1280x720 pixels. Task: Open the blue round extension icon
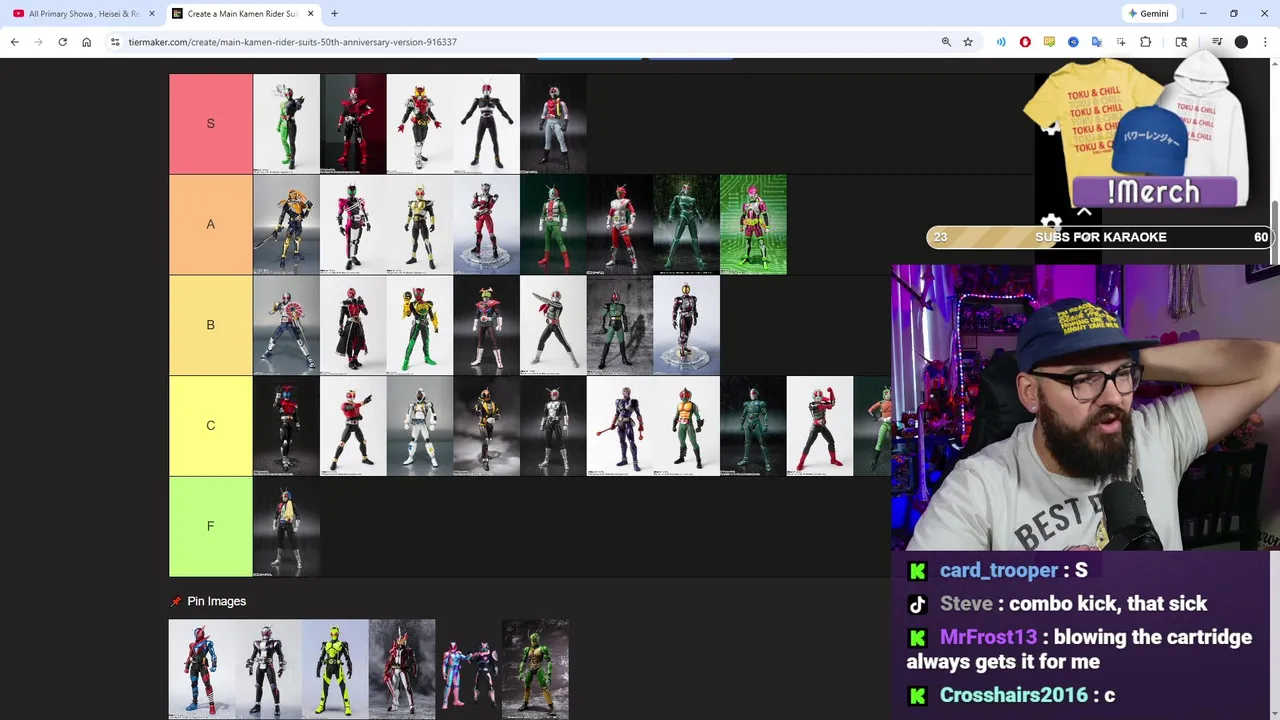pyautogui.click(x=1073, y=42)
